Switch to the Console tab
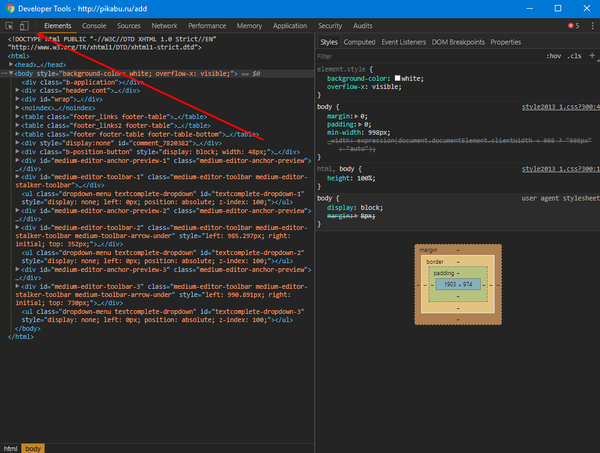 [x=94, y=25]
